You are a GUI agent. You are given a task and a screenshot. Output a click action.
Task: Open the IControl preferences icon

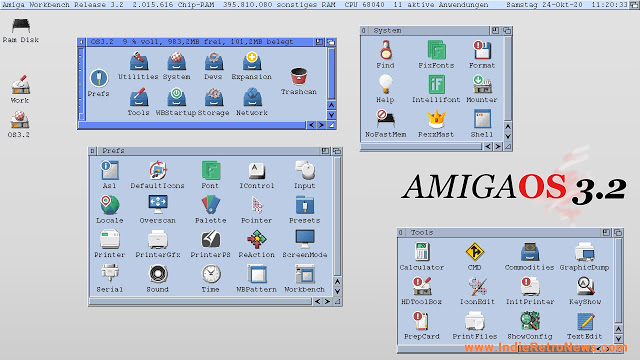[257, 170]
